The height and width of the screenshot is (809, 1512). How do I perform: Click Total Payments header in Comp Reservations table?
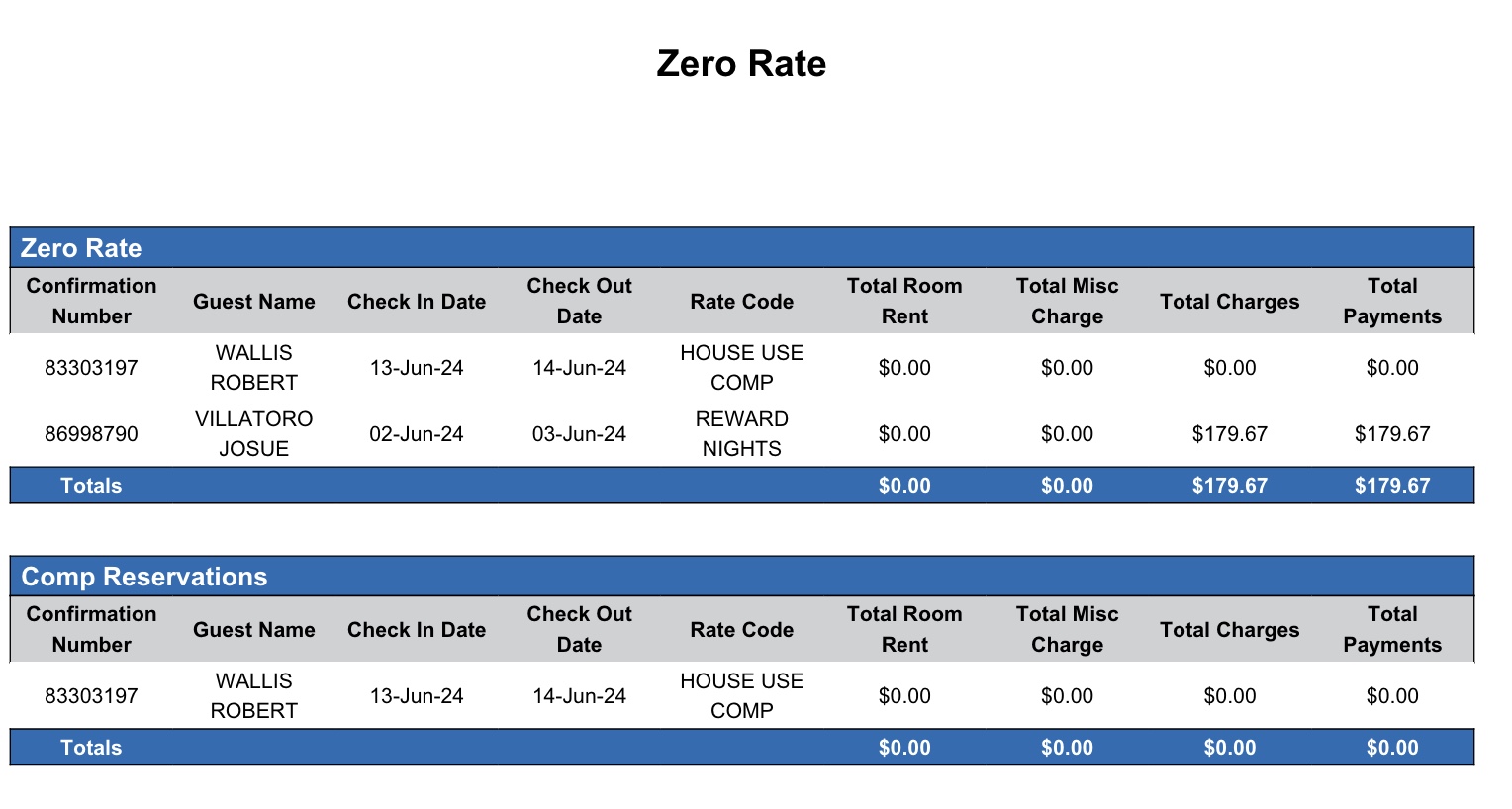tap(1391, 629)
